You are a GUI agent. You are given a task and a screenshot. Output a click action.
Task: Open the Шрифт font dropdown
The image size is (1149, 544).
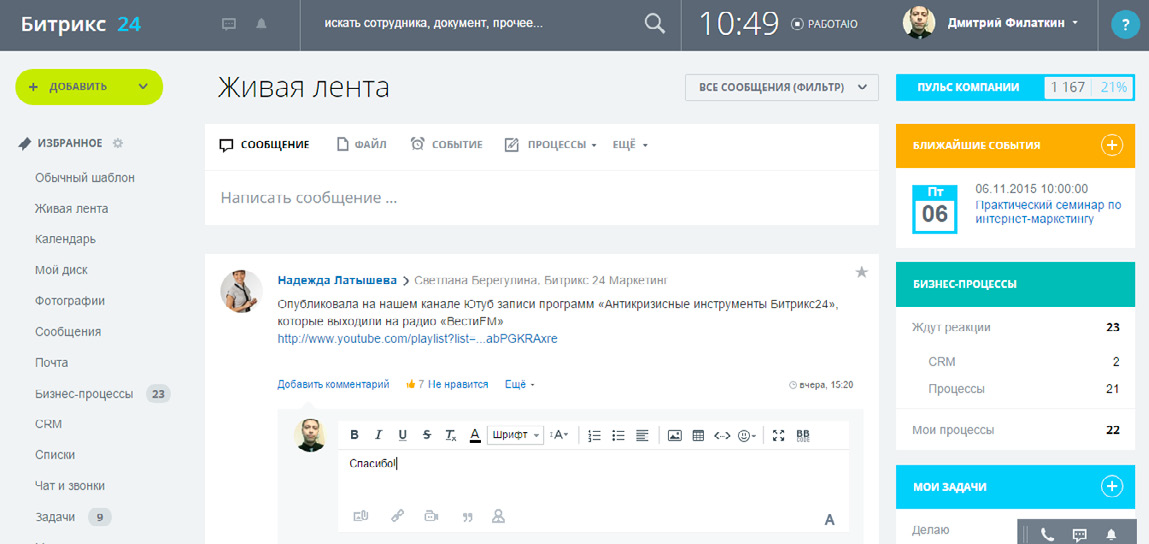point(516,435)
